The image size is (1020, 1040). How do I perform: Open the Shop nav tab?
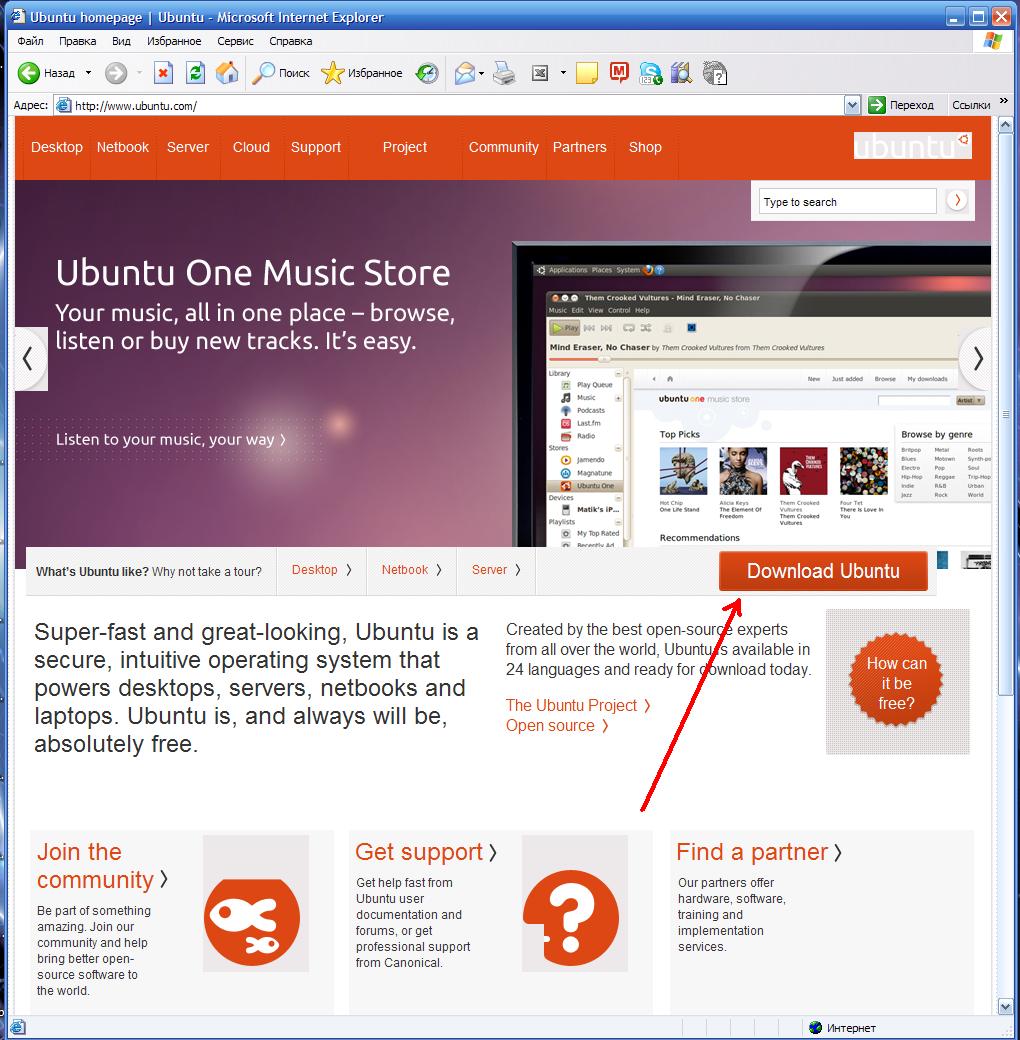pos(645,147)
